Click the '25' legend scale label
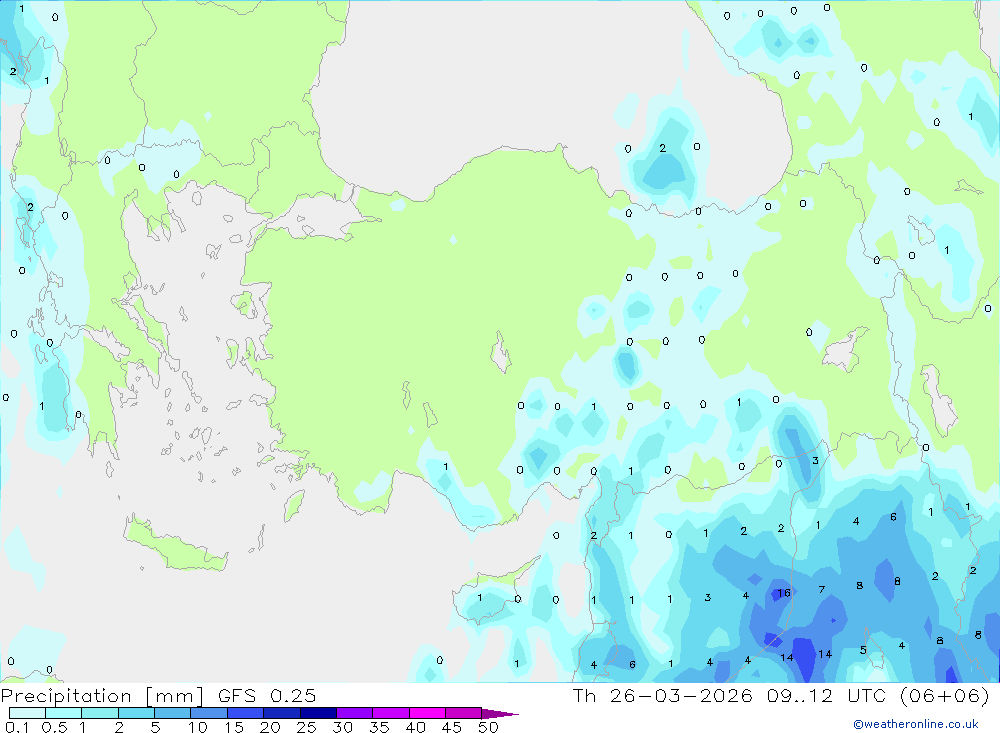Image resolution: width=1000 pixels, height=733 pixels. 306,727
